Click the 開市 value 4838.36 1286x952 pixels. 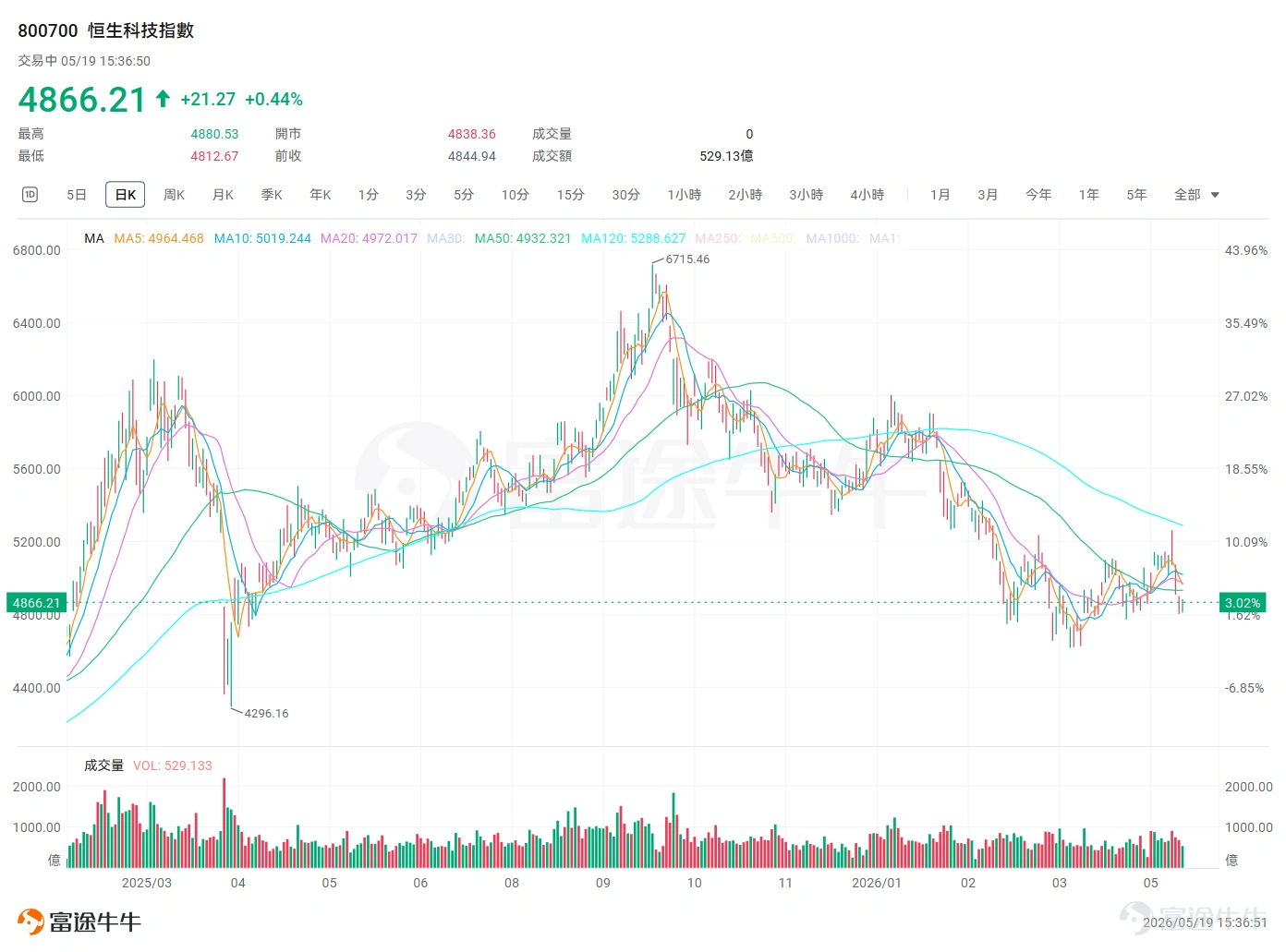tap(472, 134)
